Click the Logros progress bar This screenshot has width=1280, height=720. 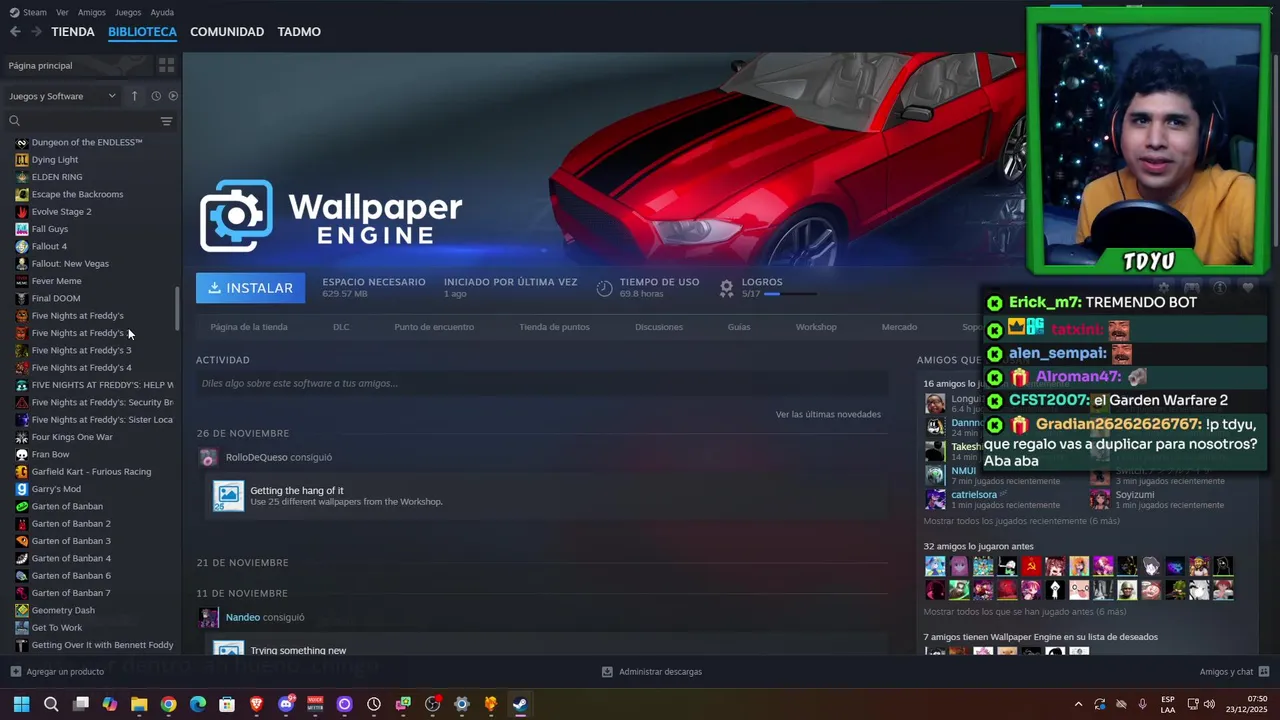coord(791,294)
